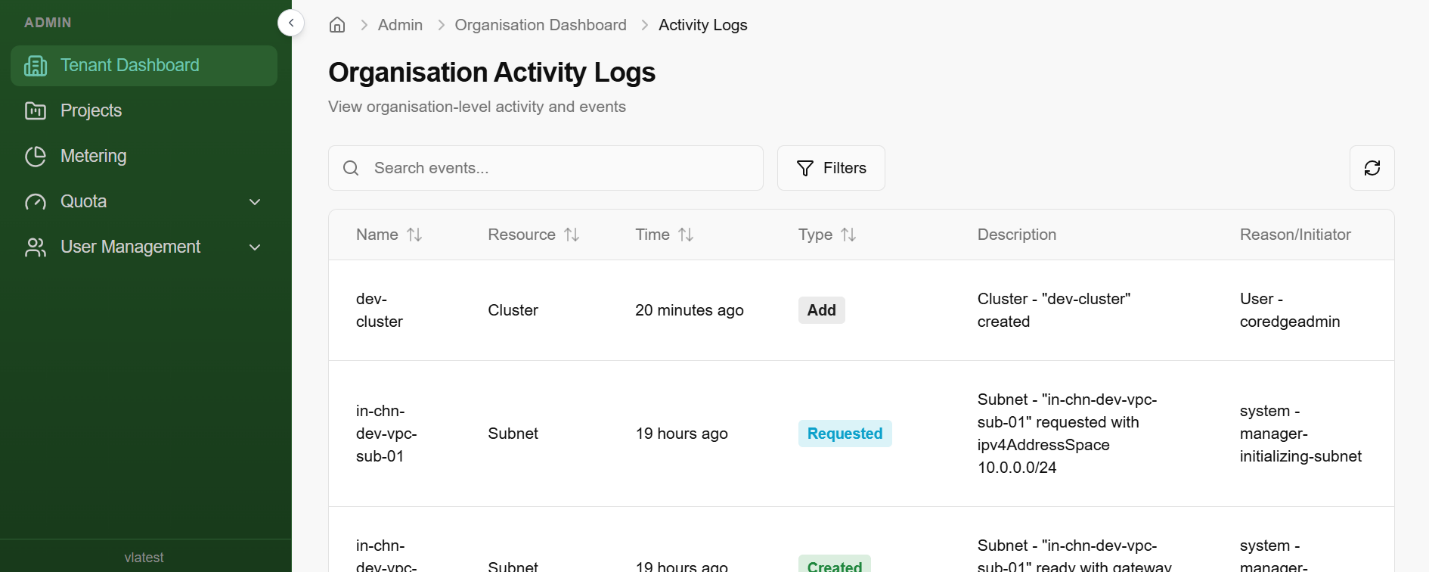Open the Filters dropdown button
Screen dimensions: 1429x572
[831, 168]
